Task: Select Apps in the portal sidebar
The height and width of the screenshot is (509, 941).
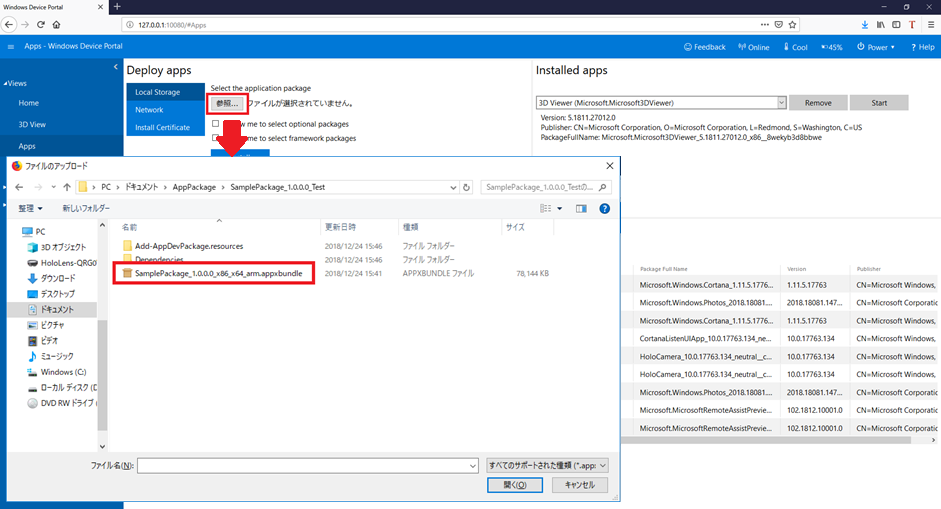Action: [x=26, y=146]
